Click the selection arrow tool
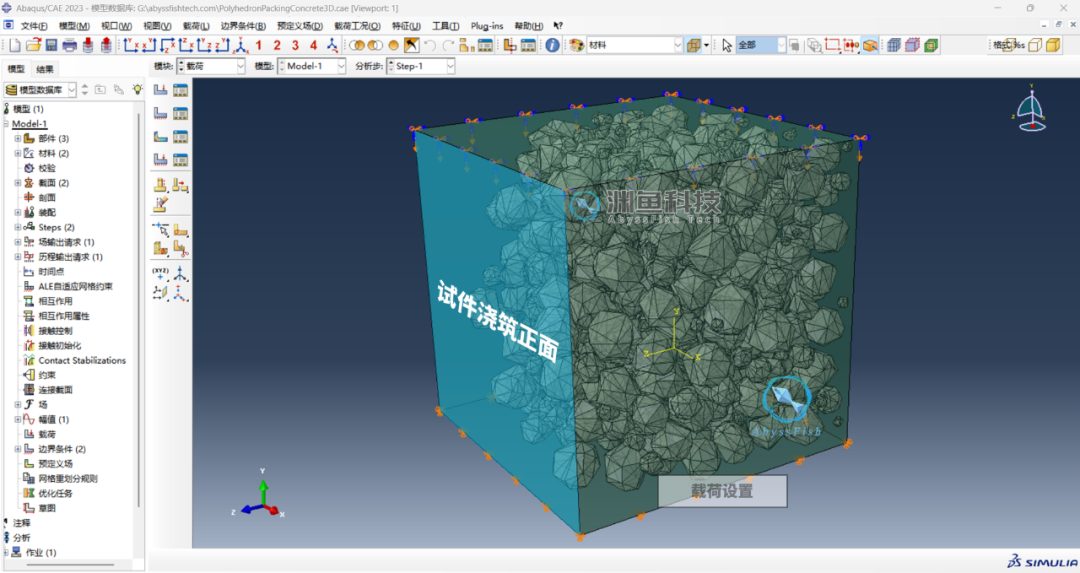Image resolution: width=1080 pixels, height=573 pixels. [727, 45]
